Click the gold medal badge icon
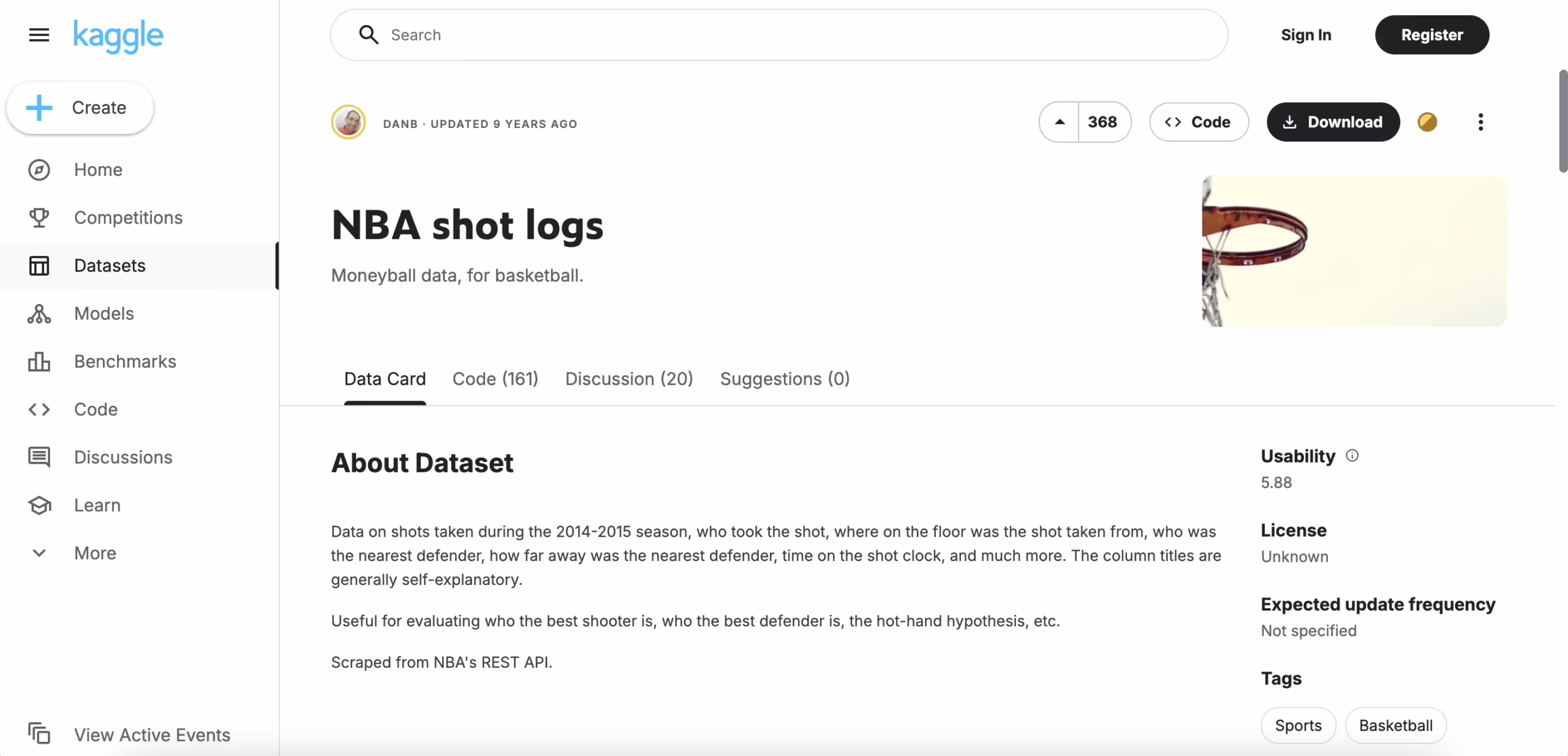Image resolution: width=1568 pixels, height=756 pixels. (x=1427, y=122)
